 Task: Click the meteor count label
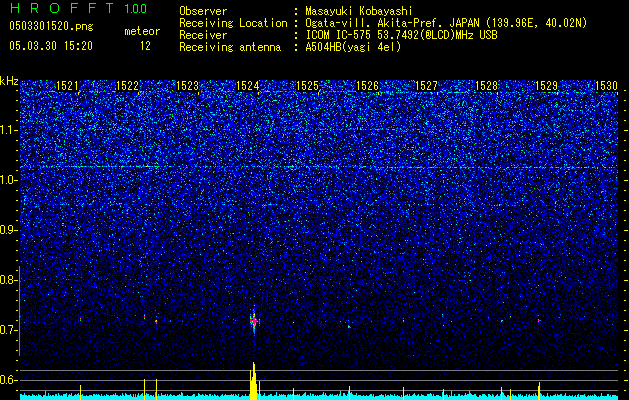142,31
